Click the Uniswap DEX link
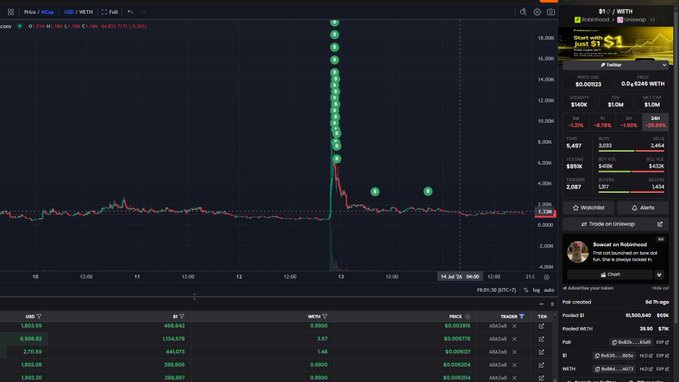Viewport: 679px width, 382px height. [631, 20]
